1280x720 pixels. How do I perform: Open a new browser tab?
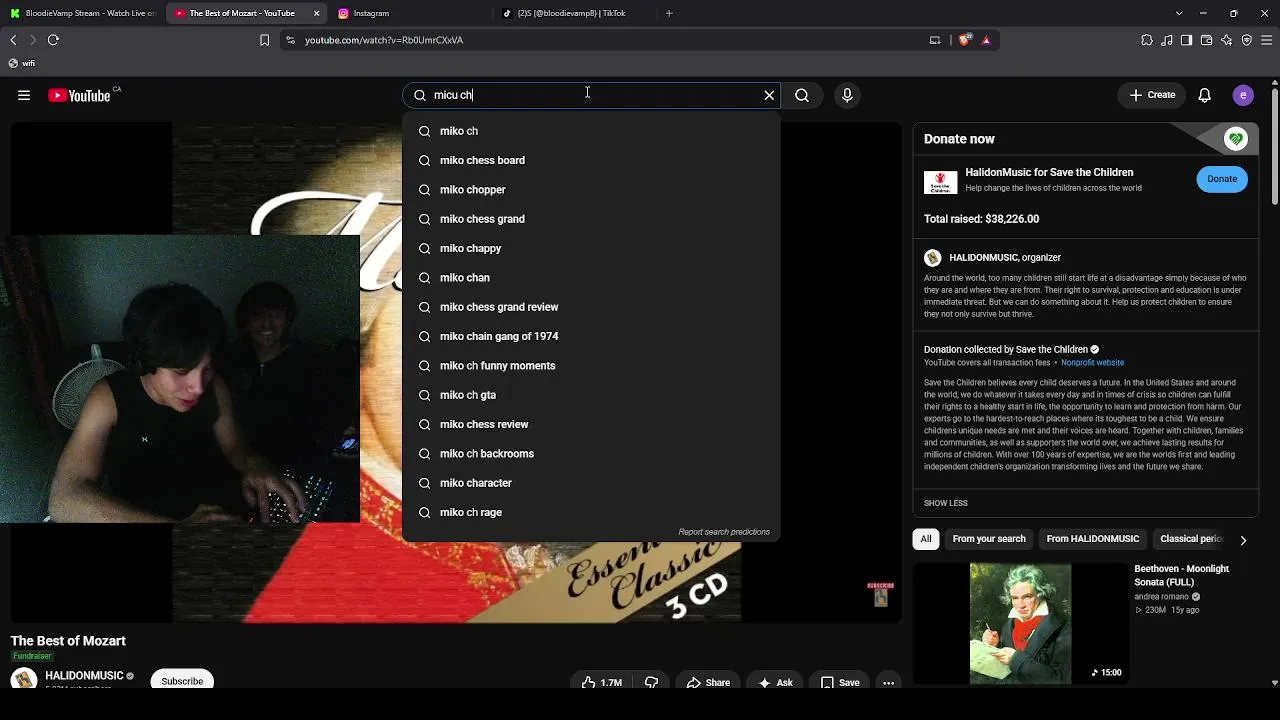669,13
